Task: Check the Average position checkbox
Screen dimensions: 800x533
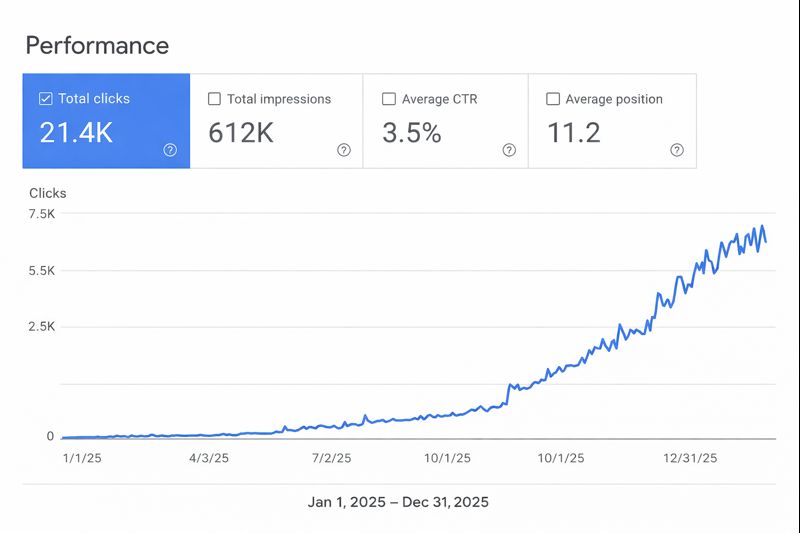Action: (x=553, y=99)
